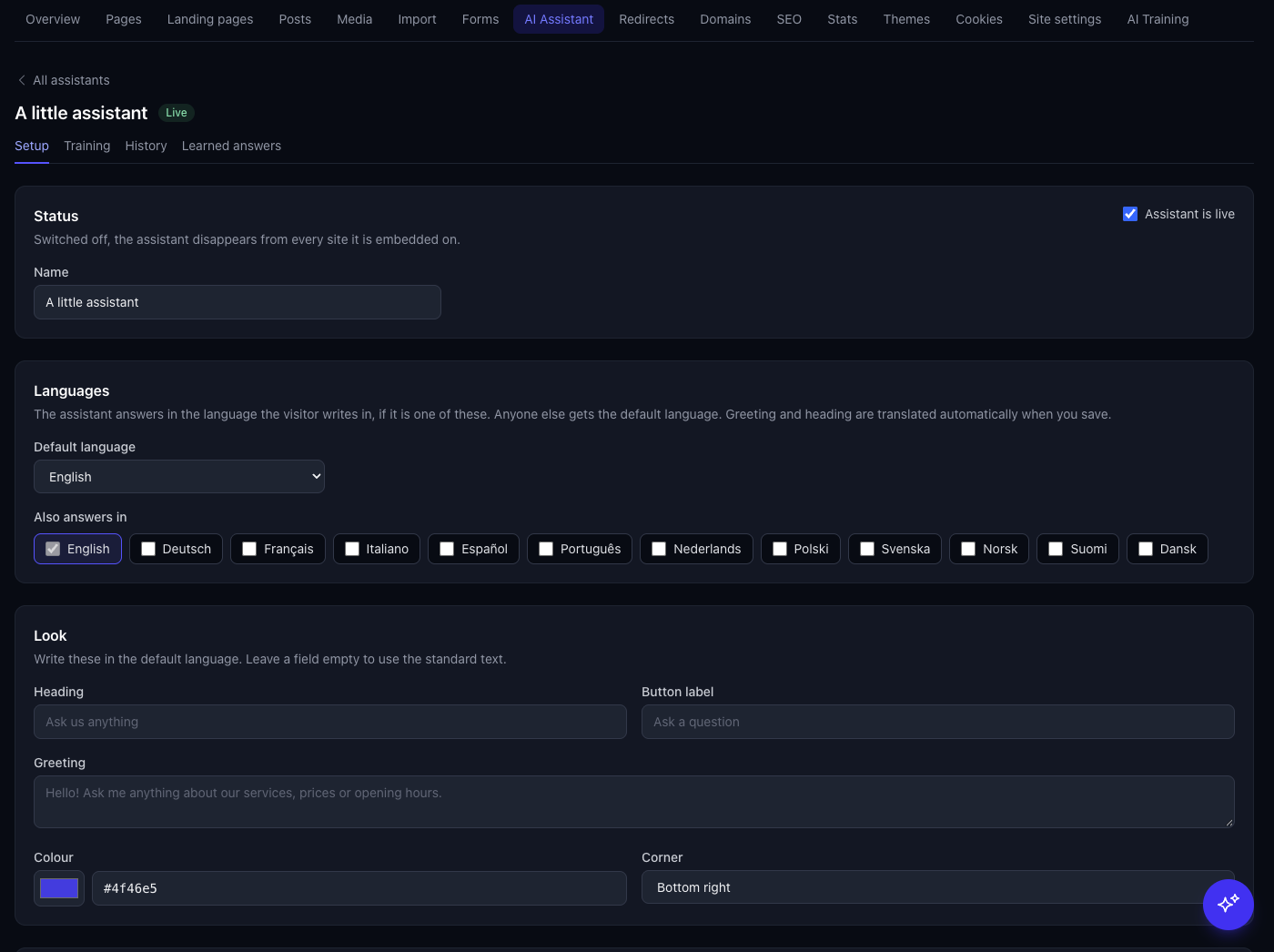Screen dimensions: 1274x952
Task: Return to All assistants list
Action: click(x=71, y=80)
